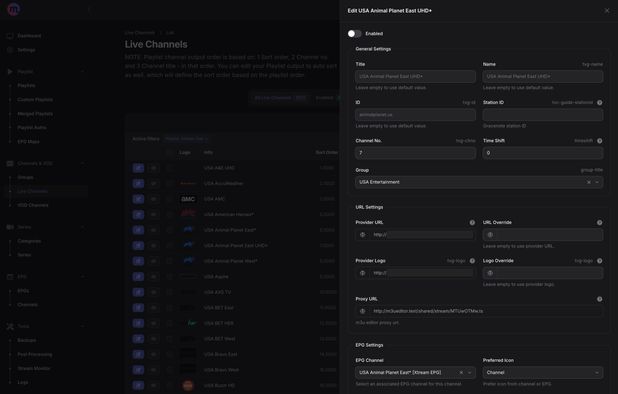Screen dimensions: 618x394
Task: Select all rows checkbox in table header
Action: 169,152
